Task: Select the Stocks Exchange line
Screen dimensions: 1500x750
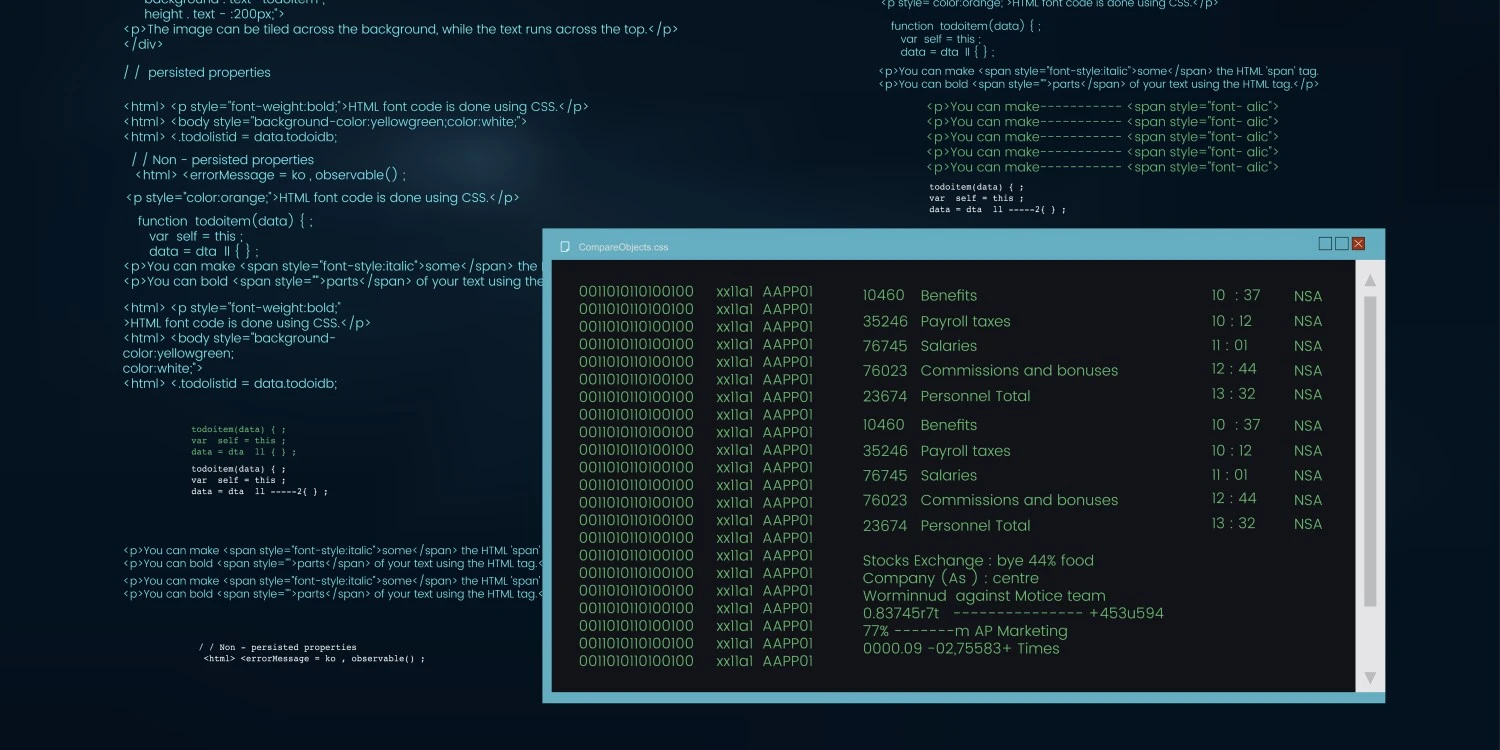Action: pyautogui.click(x=977, y=561)
